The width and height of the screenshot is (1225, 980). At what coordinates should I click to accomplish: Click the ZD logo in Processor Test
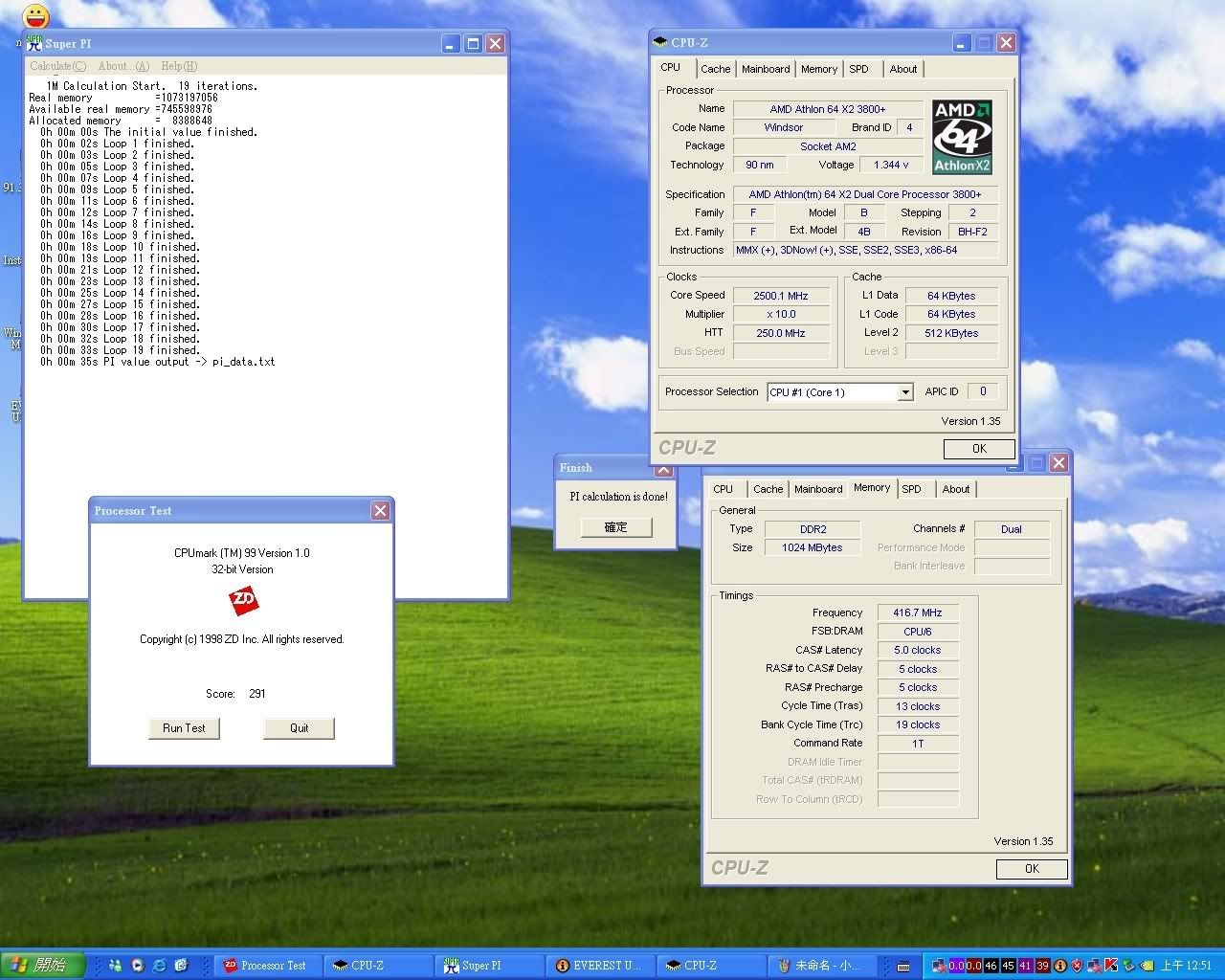[x=243, y=601]
